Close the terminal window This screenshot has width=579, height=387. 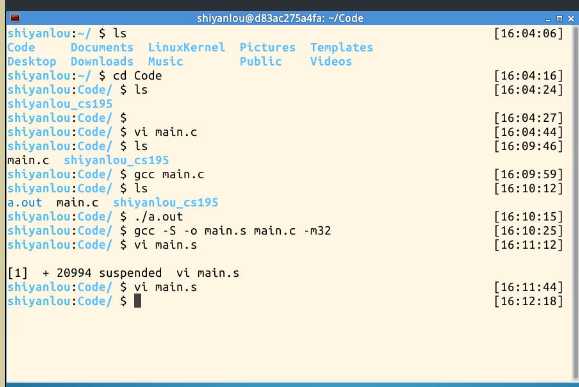[x=571, y=18]
